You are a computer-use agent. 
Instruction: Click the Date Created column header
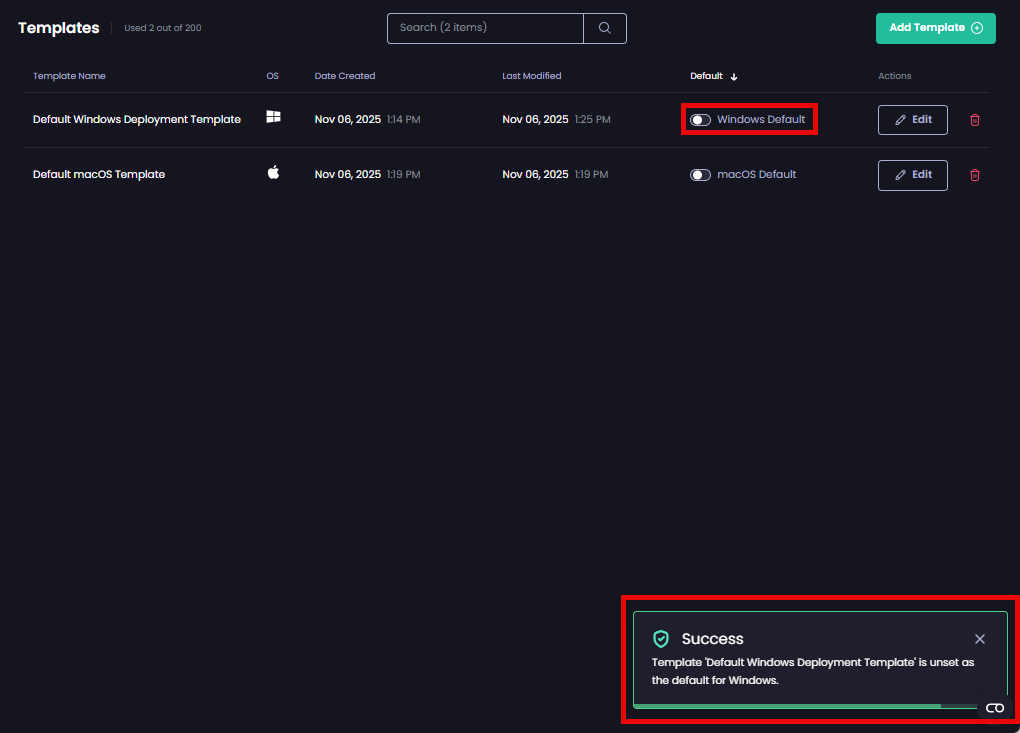344,76
